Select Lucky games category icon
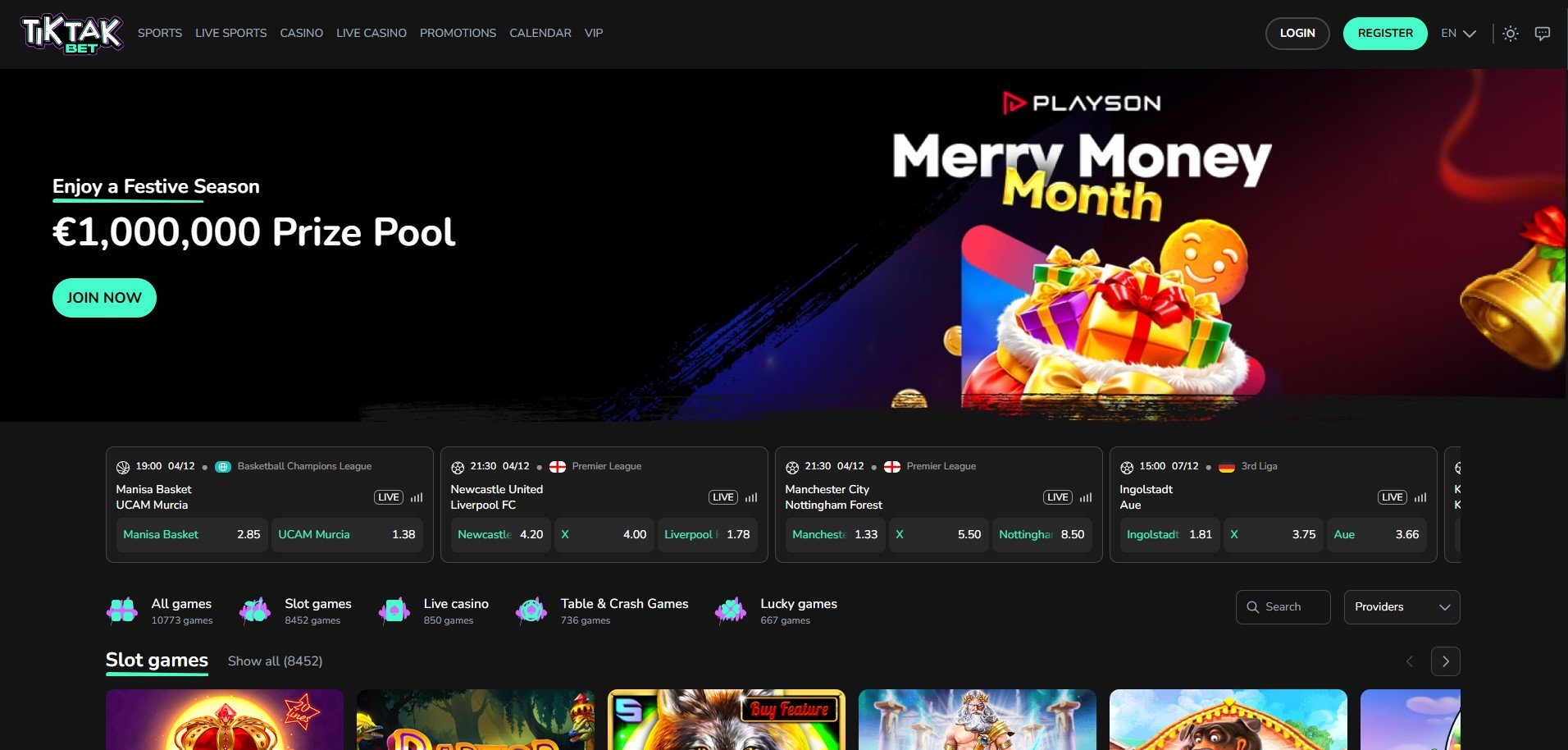 tap(731, 611)
